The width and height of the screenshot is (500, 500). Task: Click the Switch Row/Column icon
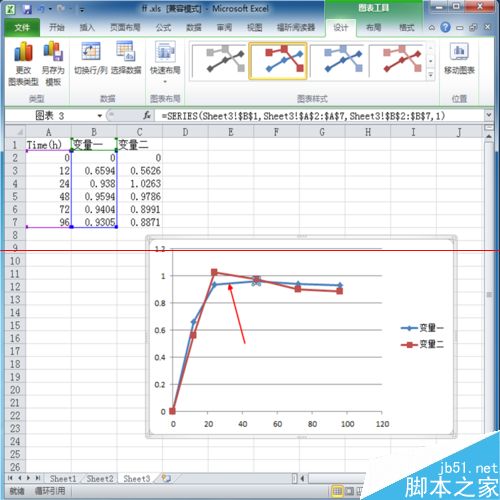click(91, 58)
